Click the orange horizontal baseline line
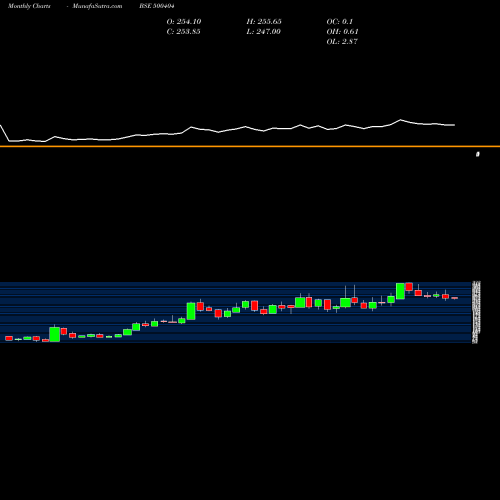Image resolution: width=500 pixels, height=500 pixels. 250,146
